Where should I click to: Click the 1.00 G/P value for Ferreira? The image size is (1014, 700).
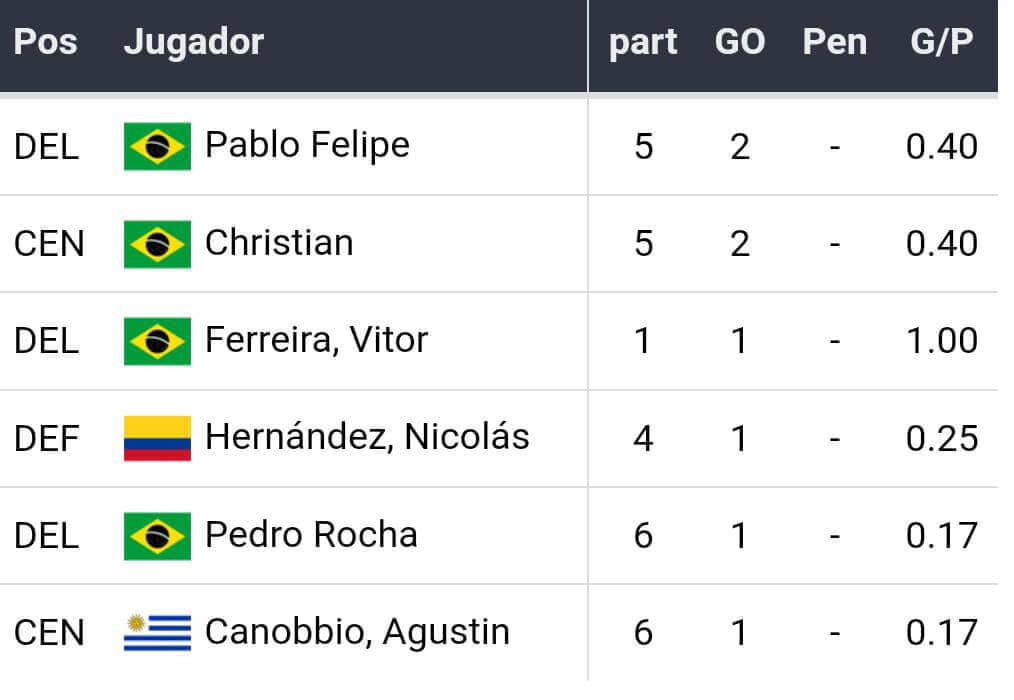pyautogui.click(x=941, y=341)
